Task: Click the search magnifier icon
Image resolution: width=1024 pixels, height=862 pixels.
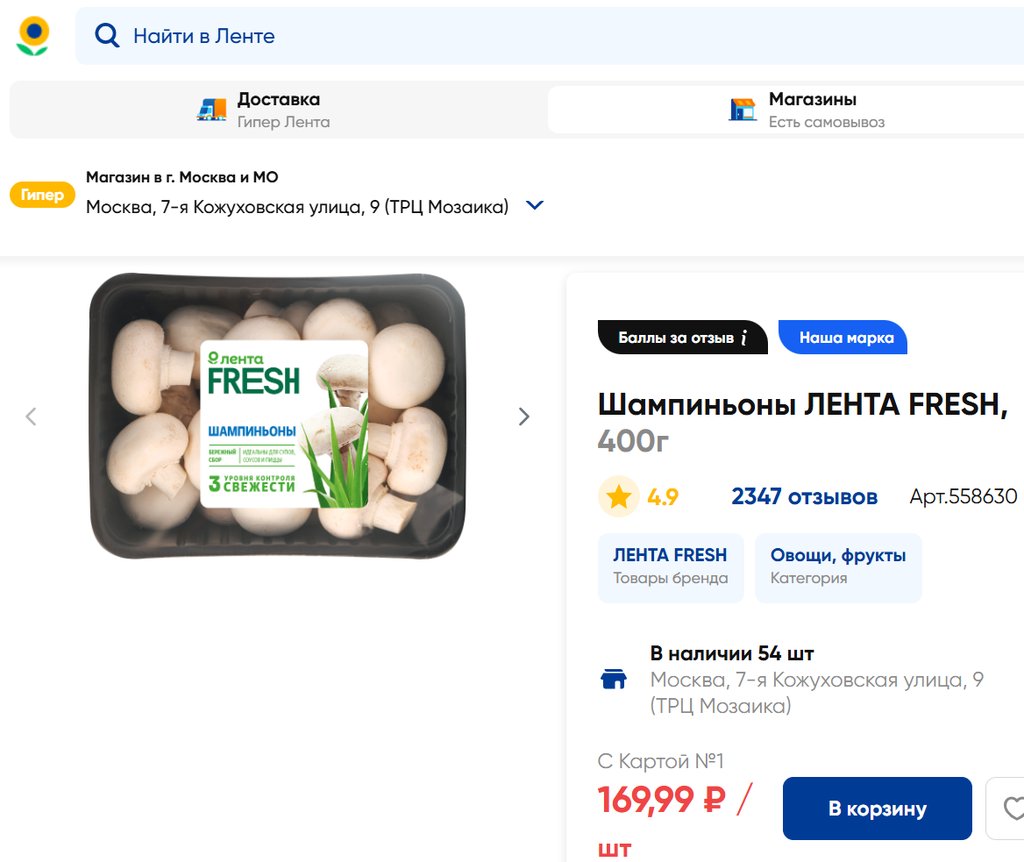Action: [x=106, y=36]
